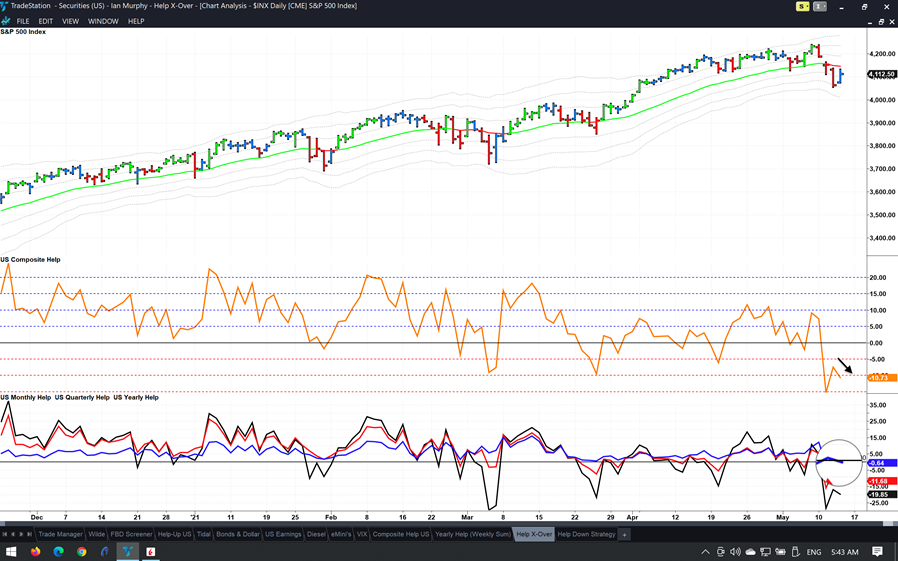
Task: Click the yellow S symbol link icon
Action: [801, 7]
